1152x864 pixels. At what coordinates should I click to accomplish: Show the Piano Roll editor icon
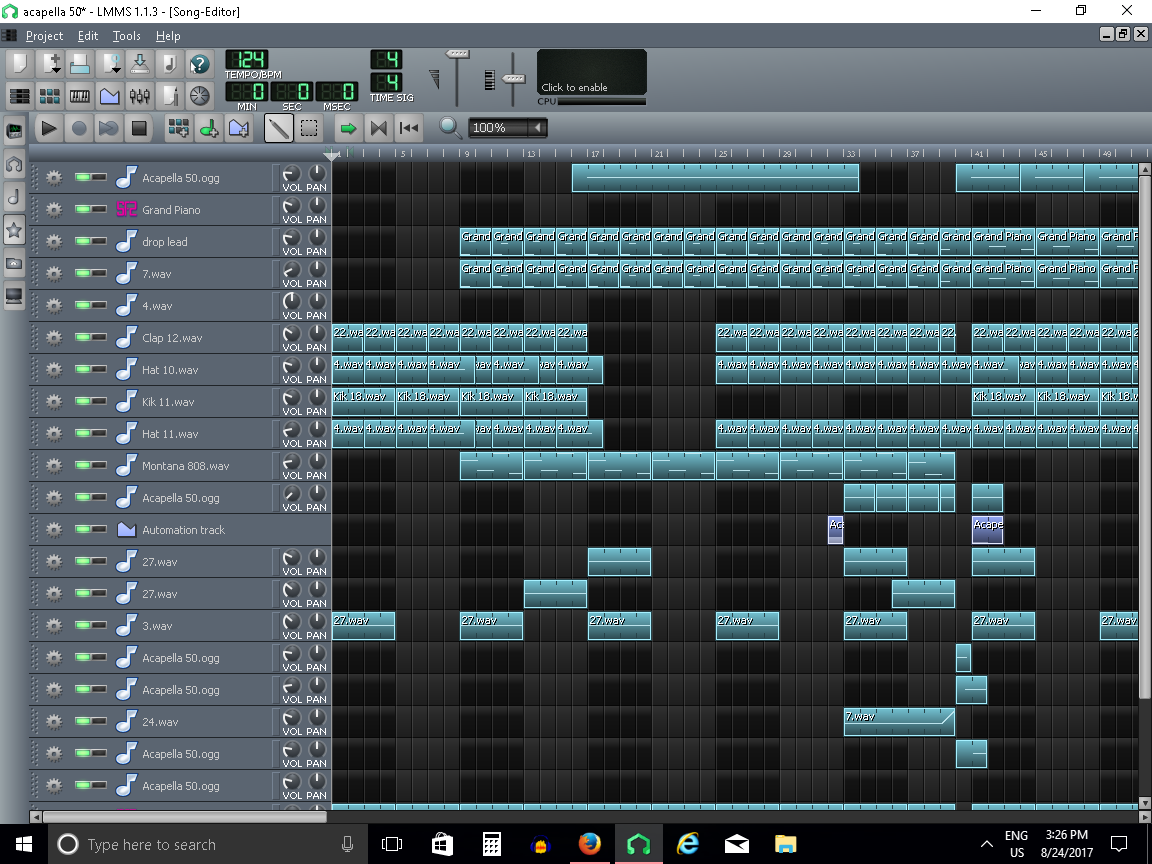(x=80, y=96)
